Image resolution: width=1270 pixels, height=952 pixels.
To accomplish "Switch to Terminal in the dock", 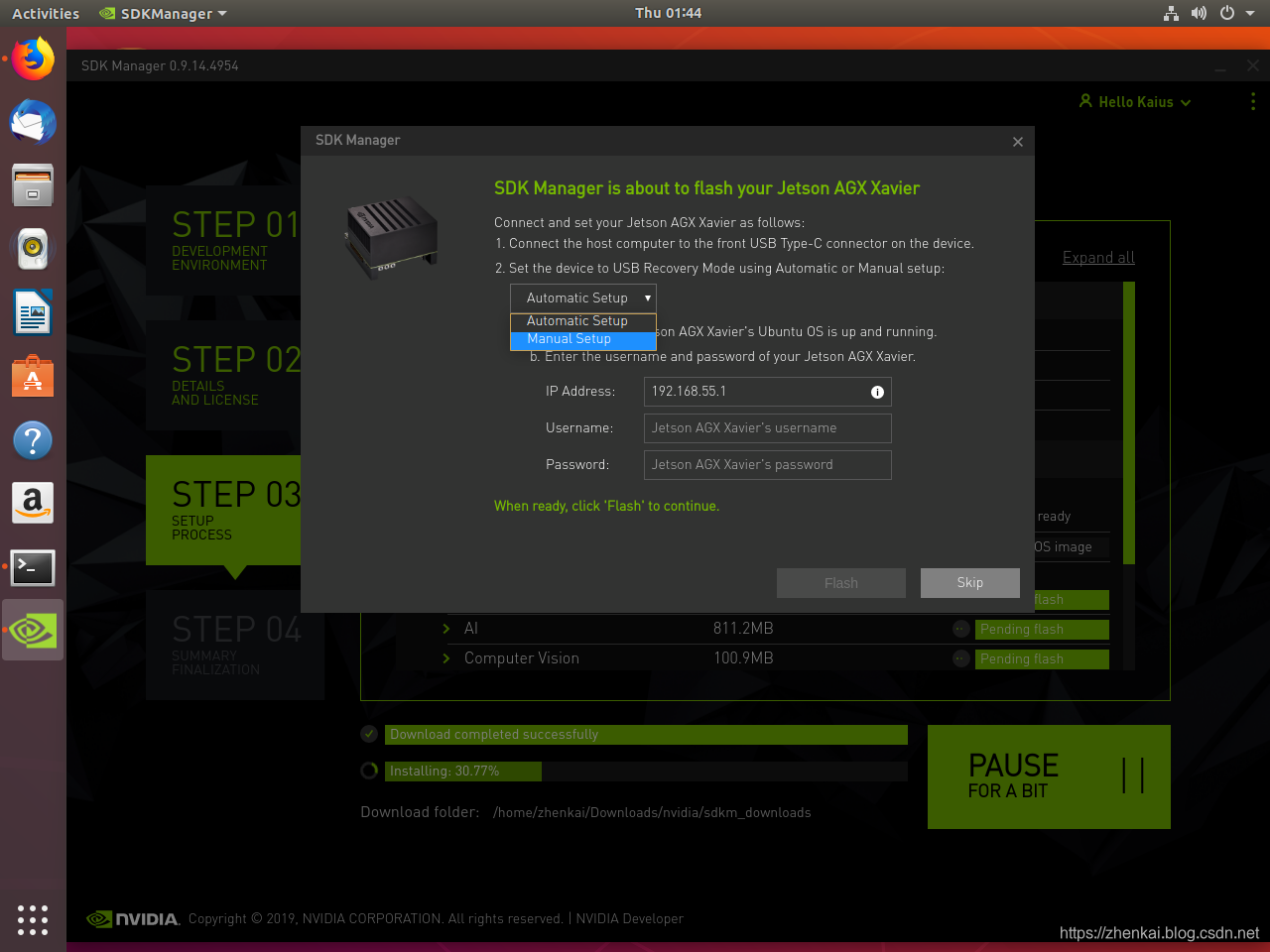I will [x=33, y=567].
